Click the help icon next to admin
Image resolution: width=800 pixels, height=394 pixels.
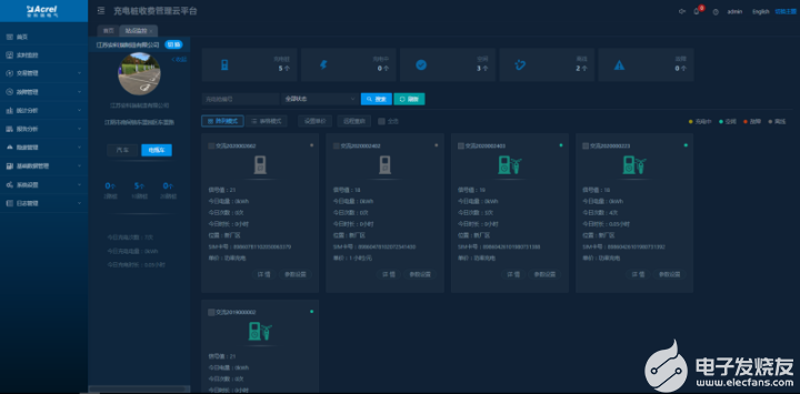point(716,12)
